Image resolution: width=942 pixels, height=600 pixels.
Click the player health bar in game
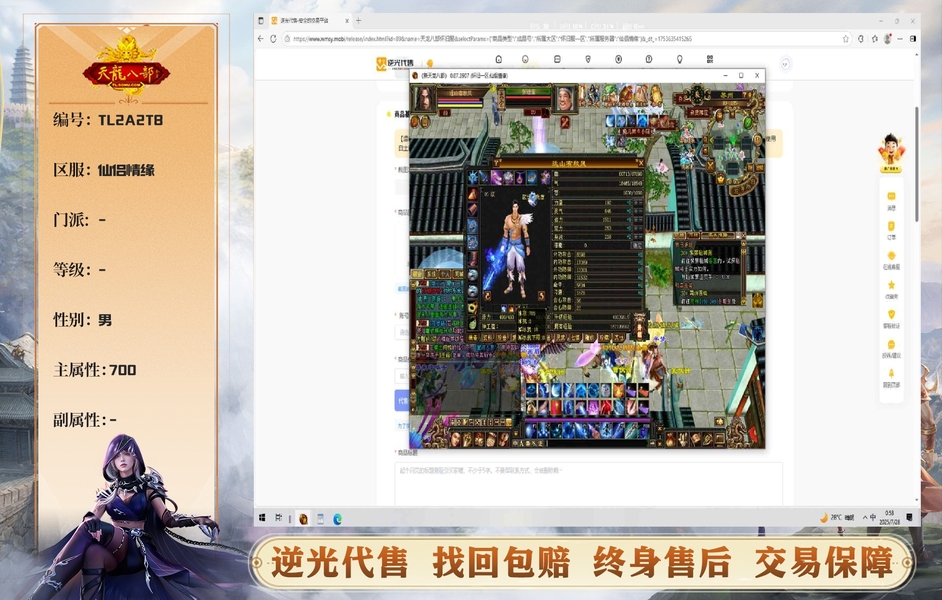point(460,100)
